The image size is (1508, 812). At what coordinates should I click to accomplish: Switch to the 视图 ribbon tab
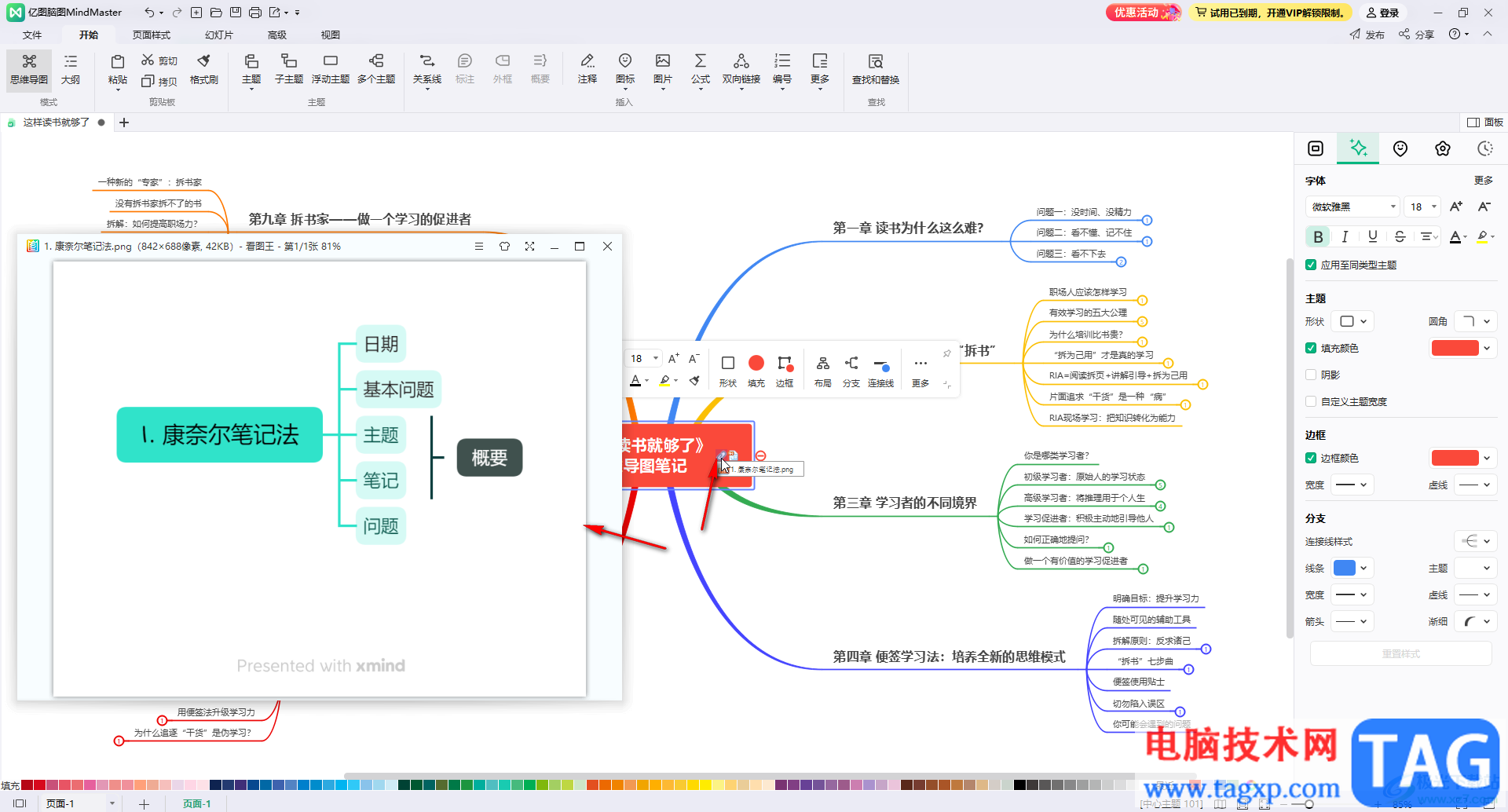pos(331,35)
